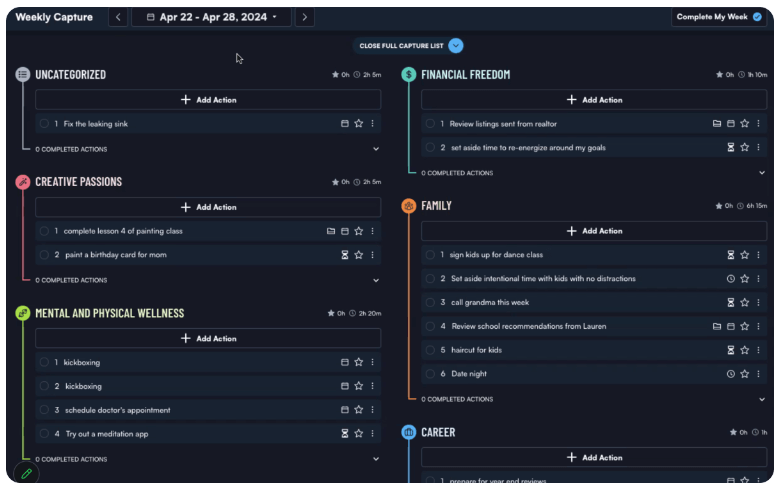Screen dimensions: 781x488
Task: Click the star icon on 'Fix the leaking sink'
Action: (x=358, y=124)
